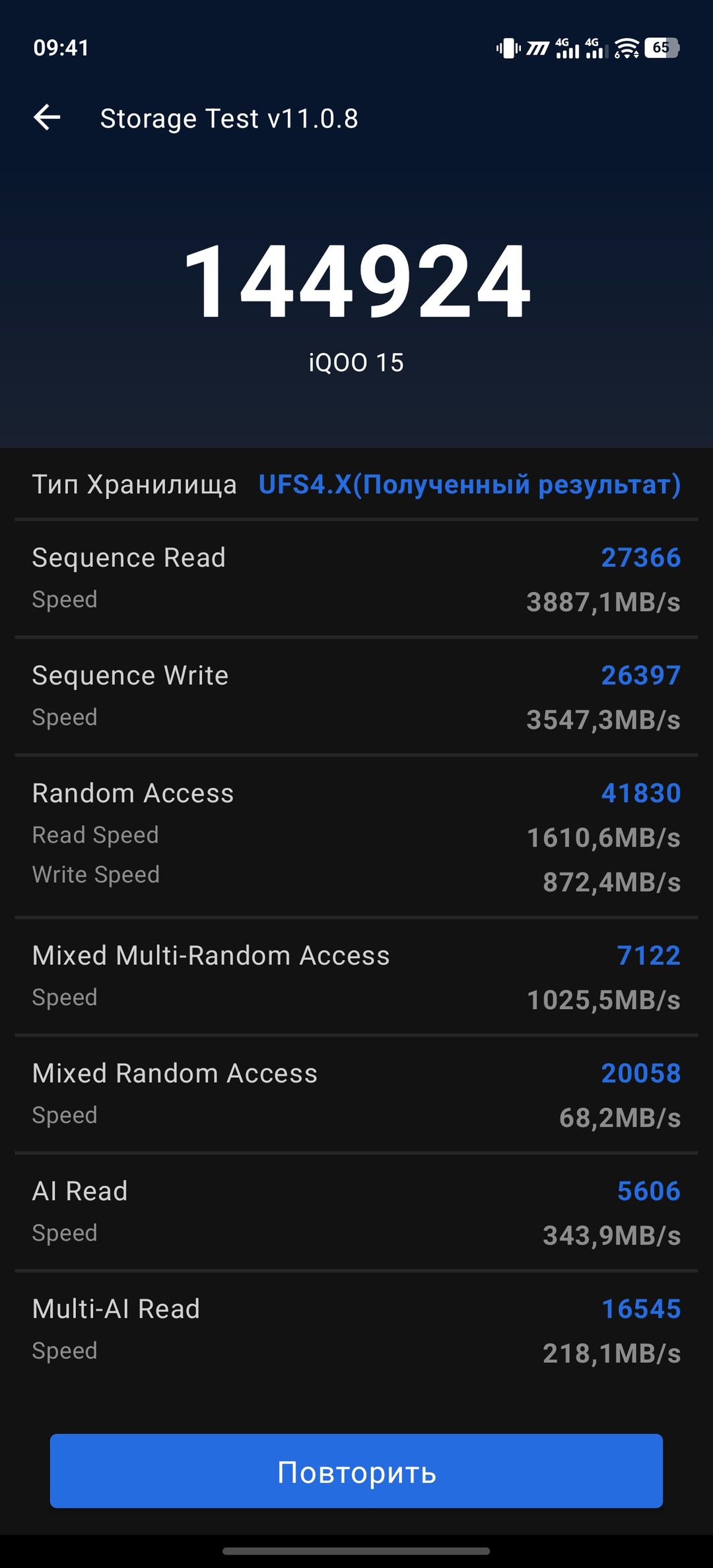Tap the Повторить button
This screenshot has width=713, height=1568.
click(x=356, y=1471)
